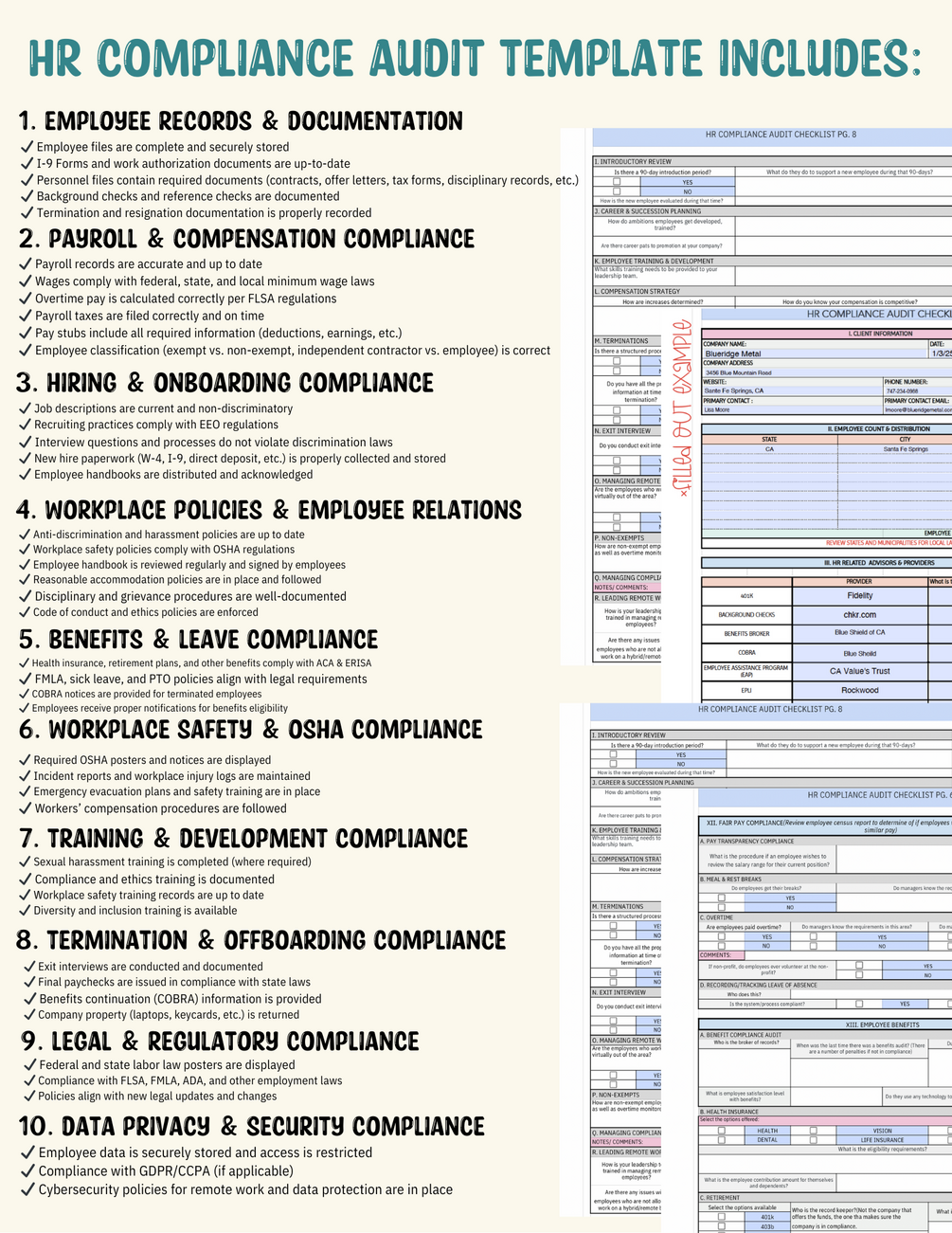Click the 'BENEFITS BROKER' row label

point(746,634)
